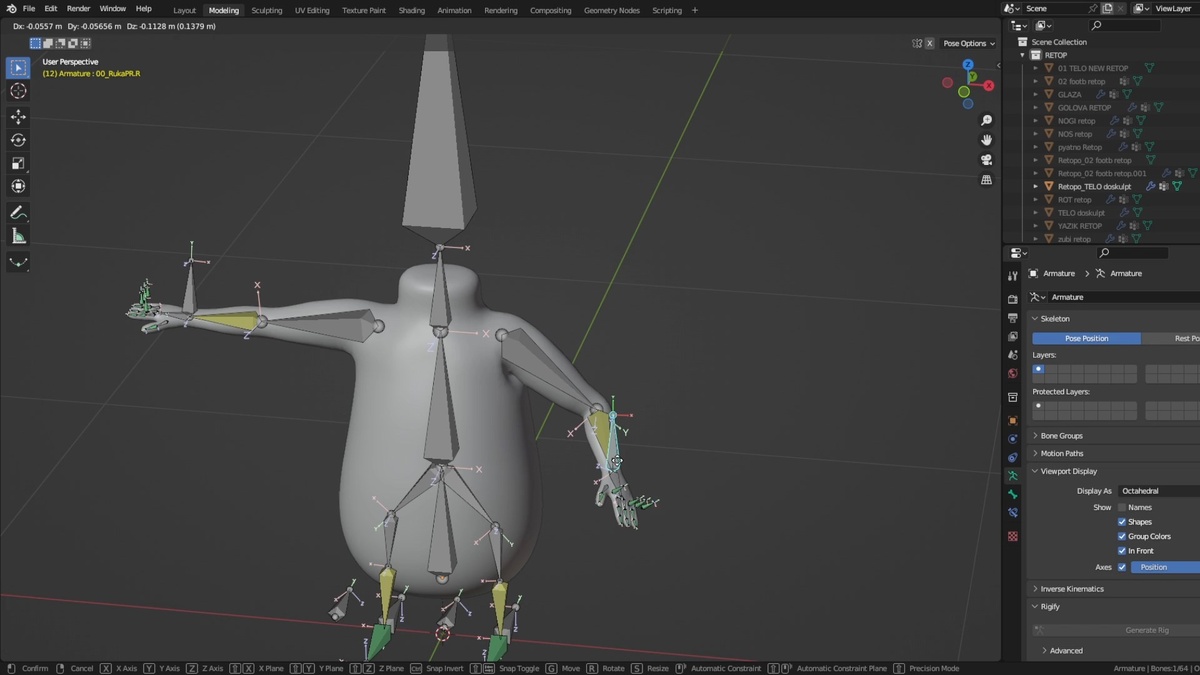1200x675 pixels.
Task: Expand the Bone Groups panel
Action: point(1061,436)
